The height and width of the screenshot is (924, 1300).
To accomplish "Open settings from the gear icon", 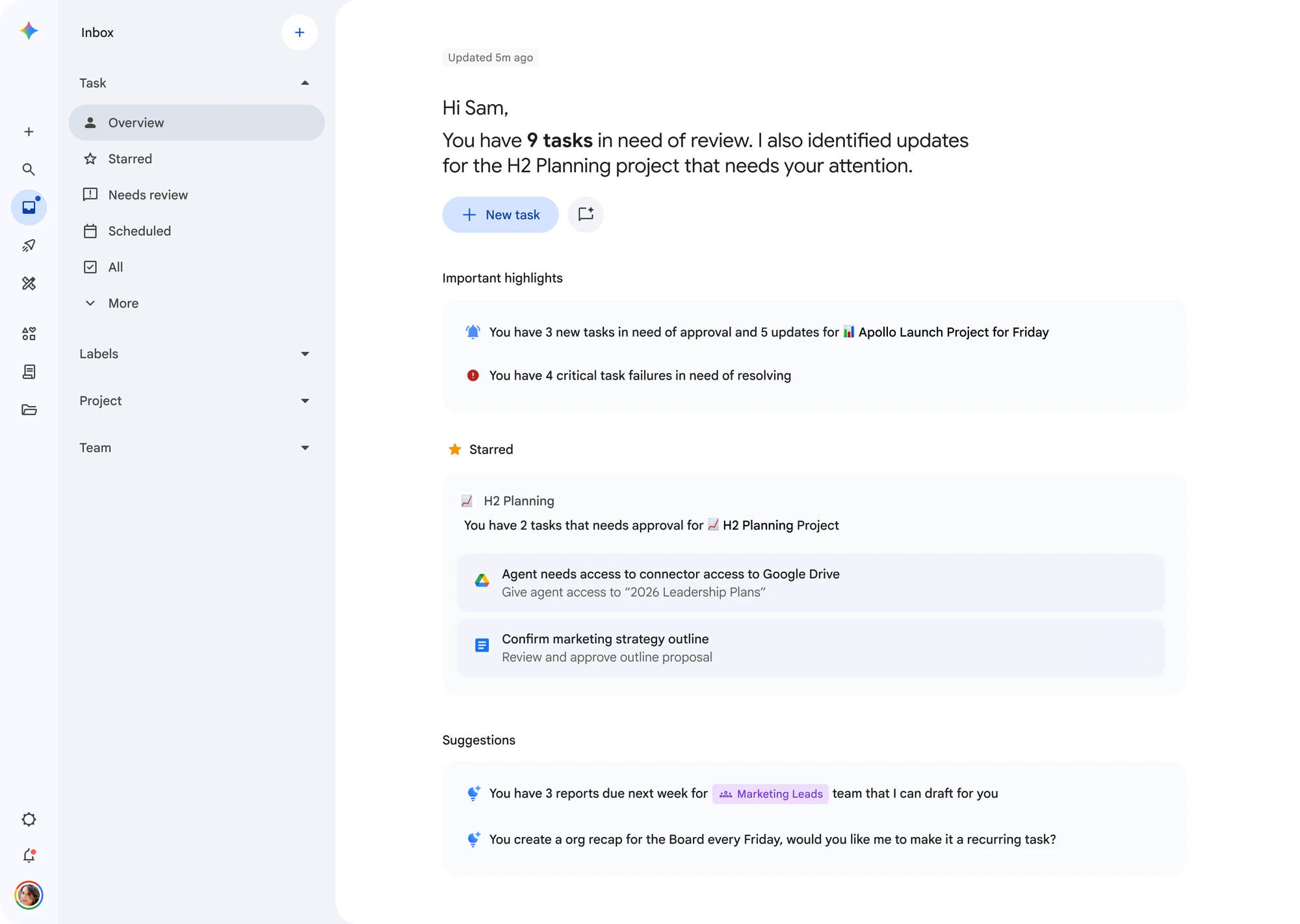I will click(x=29, y=819).
